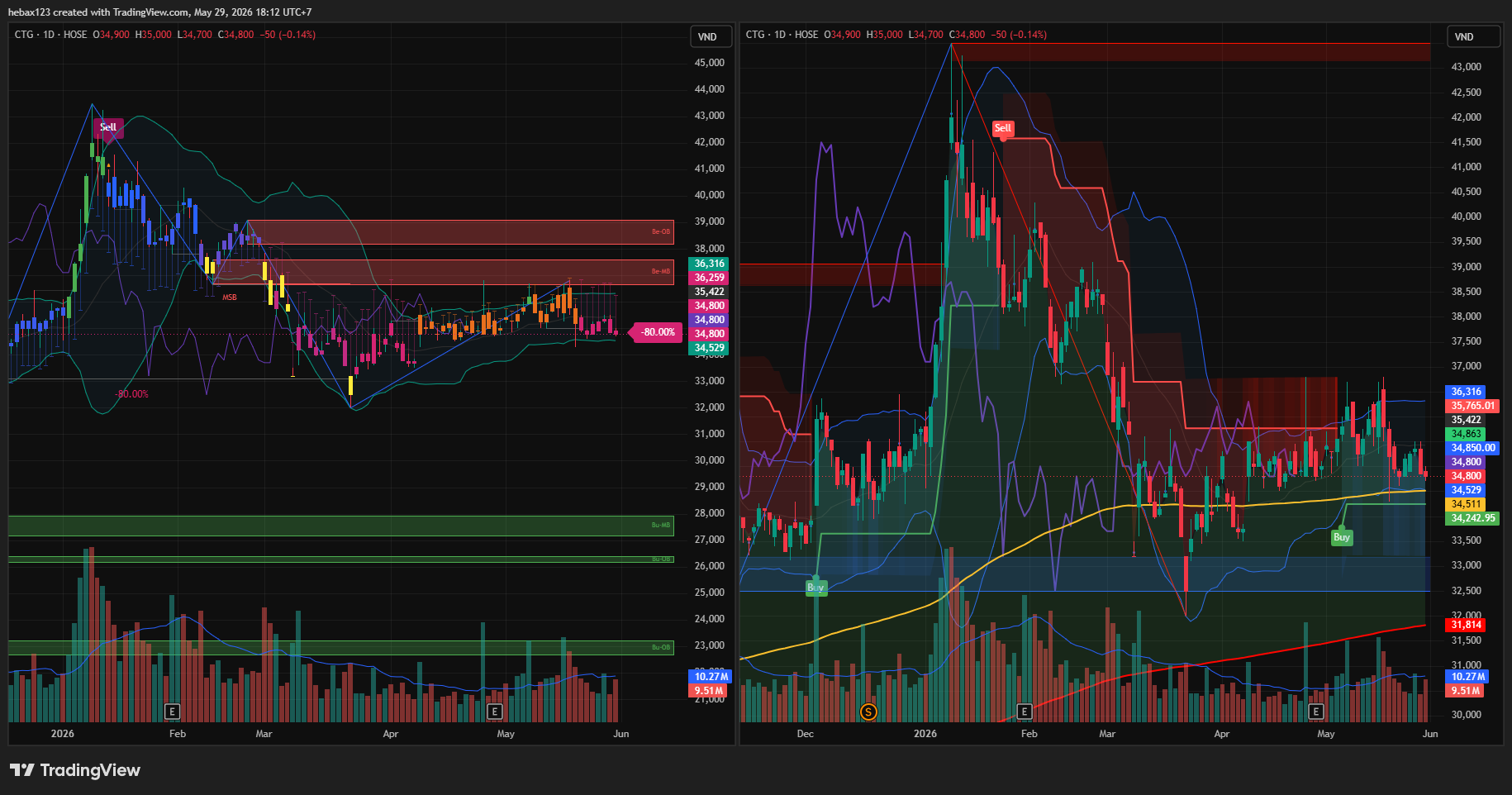Click the 2026 label on right time axis
The image size is (1512, 795).
tap(925, 734)
